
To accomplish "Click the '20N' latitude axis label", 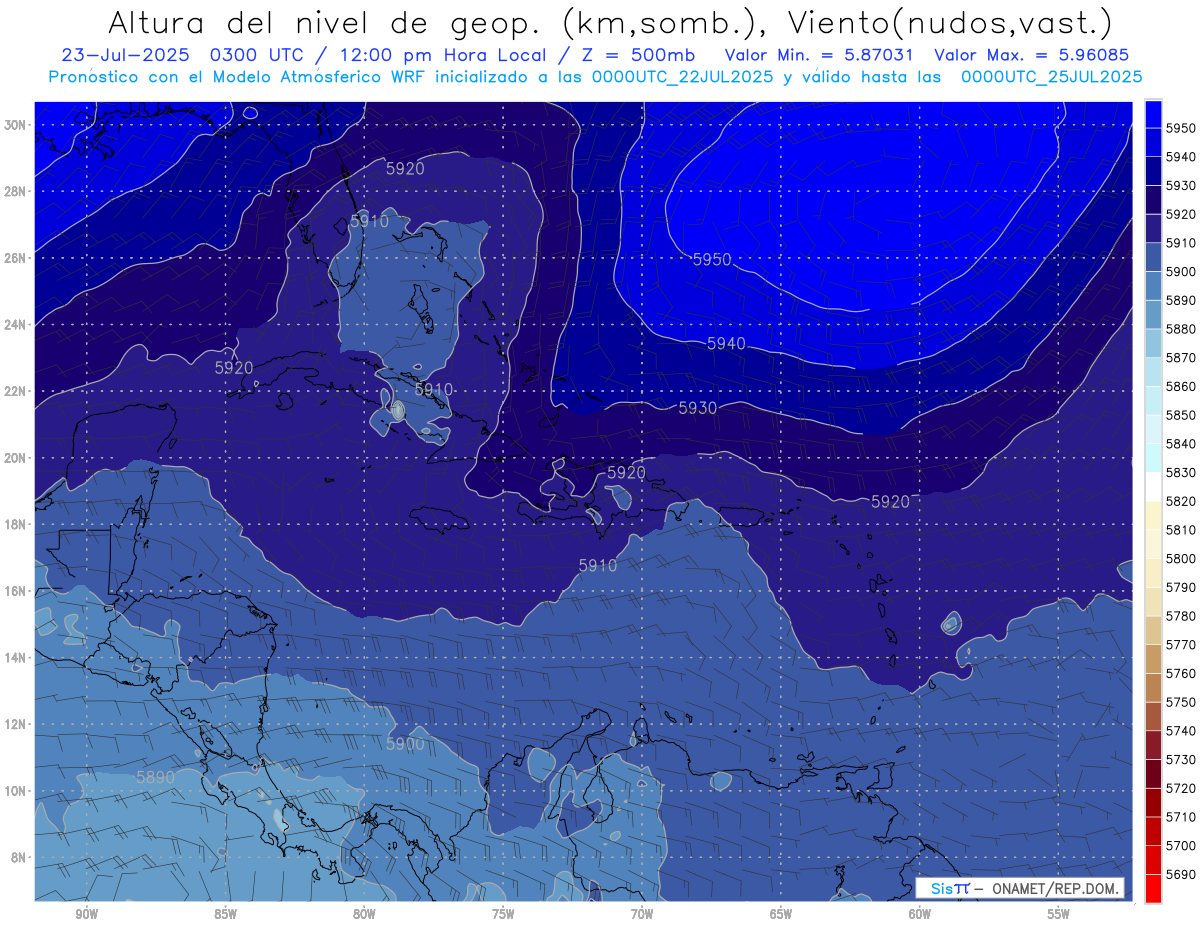I will coord(17,458).
